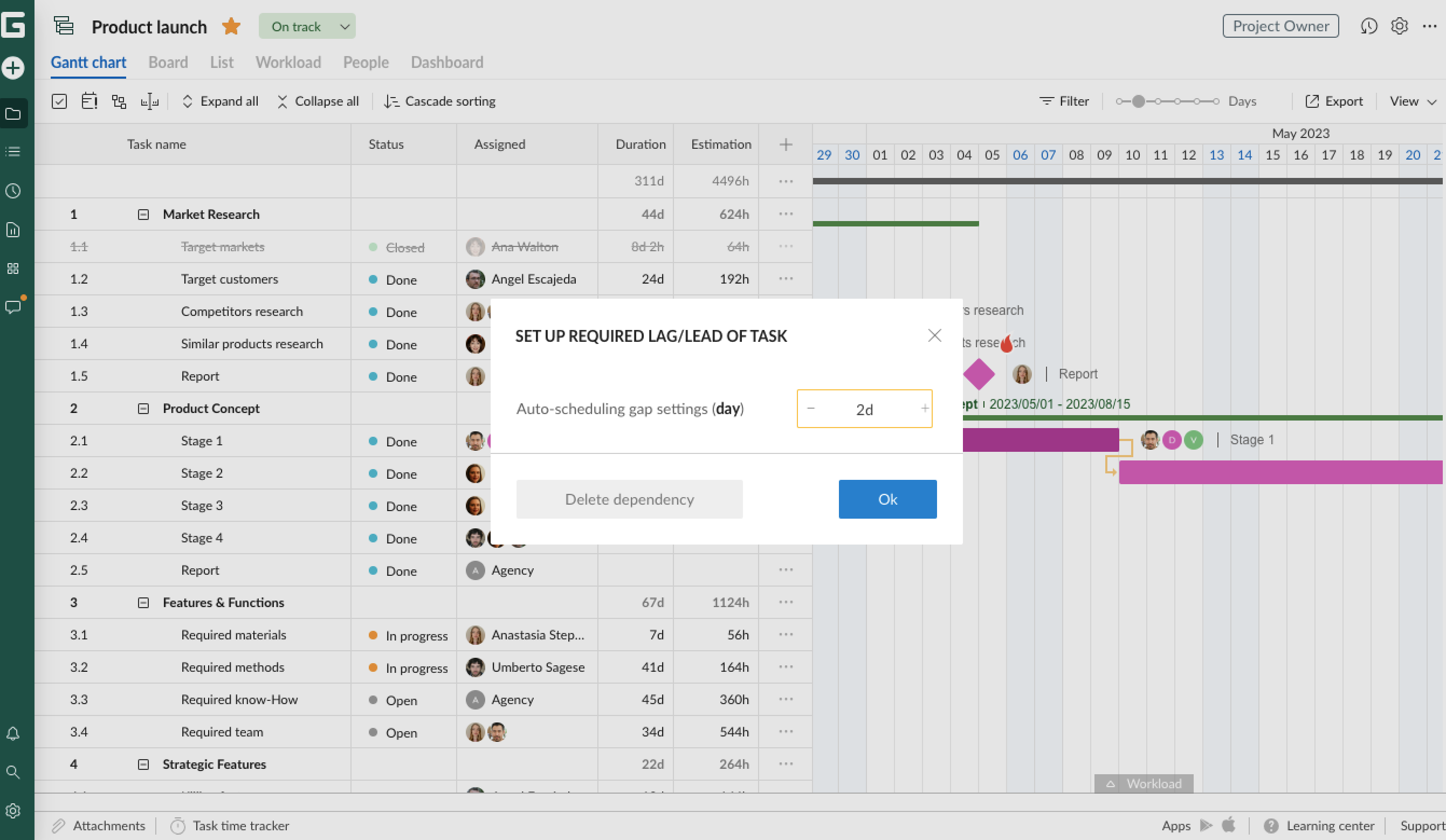Open the View dropdown menu
The height and width of the screenshot is (840, 1446).
[x=1411, y=101]
